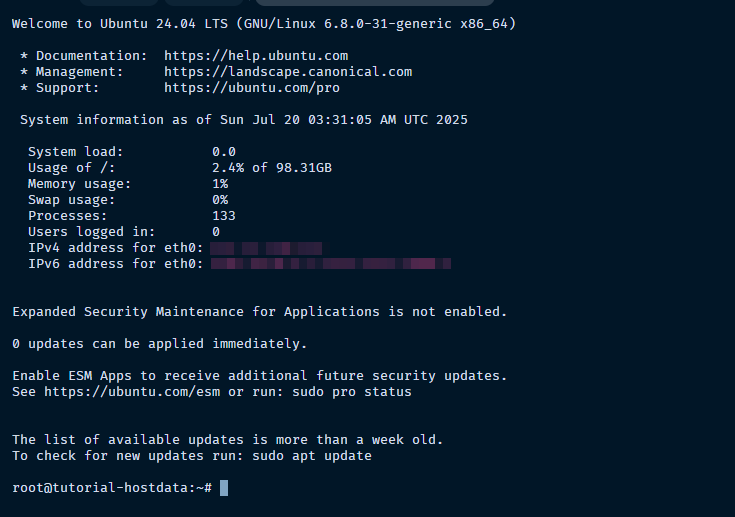
Task: Click the Memory usage value 1%
Action: (220, 184)
